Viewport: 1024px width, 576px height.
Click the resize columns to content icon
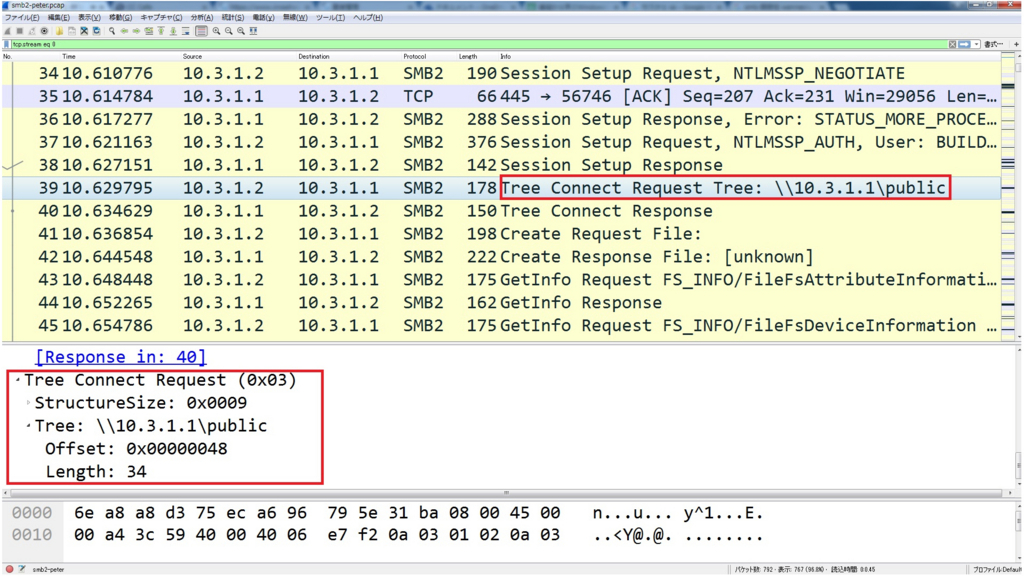(253, 31)
